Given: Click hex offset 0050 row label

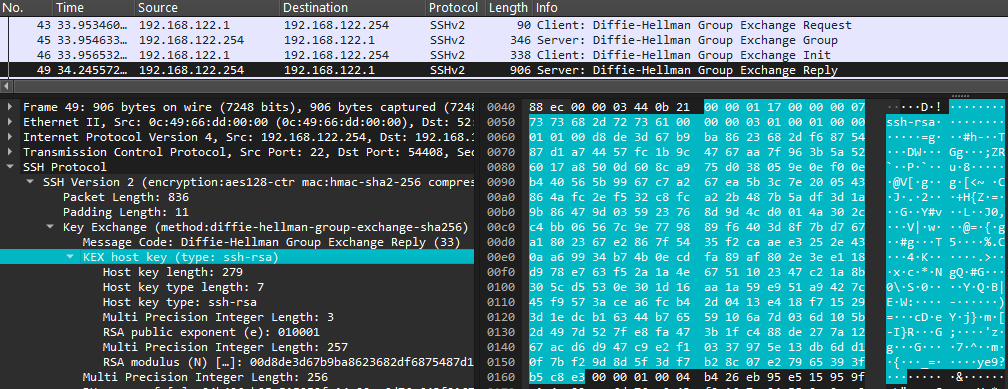Looking at the screenshot, I should [x=500, y=122].
